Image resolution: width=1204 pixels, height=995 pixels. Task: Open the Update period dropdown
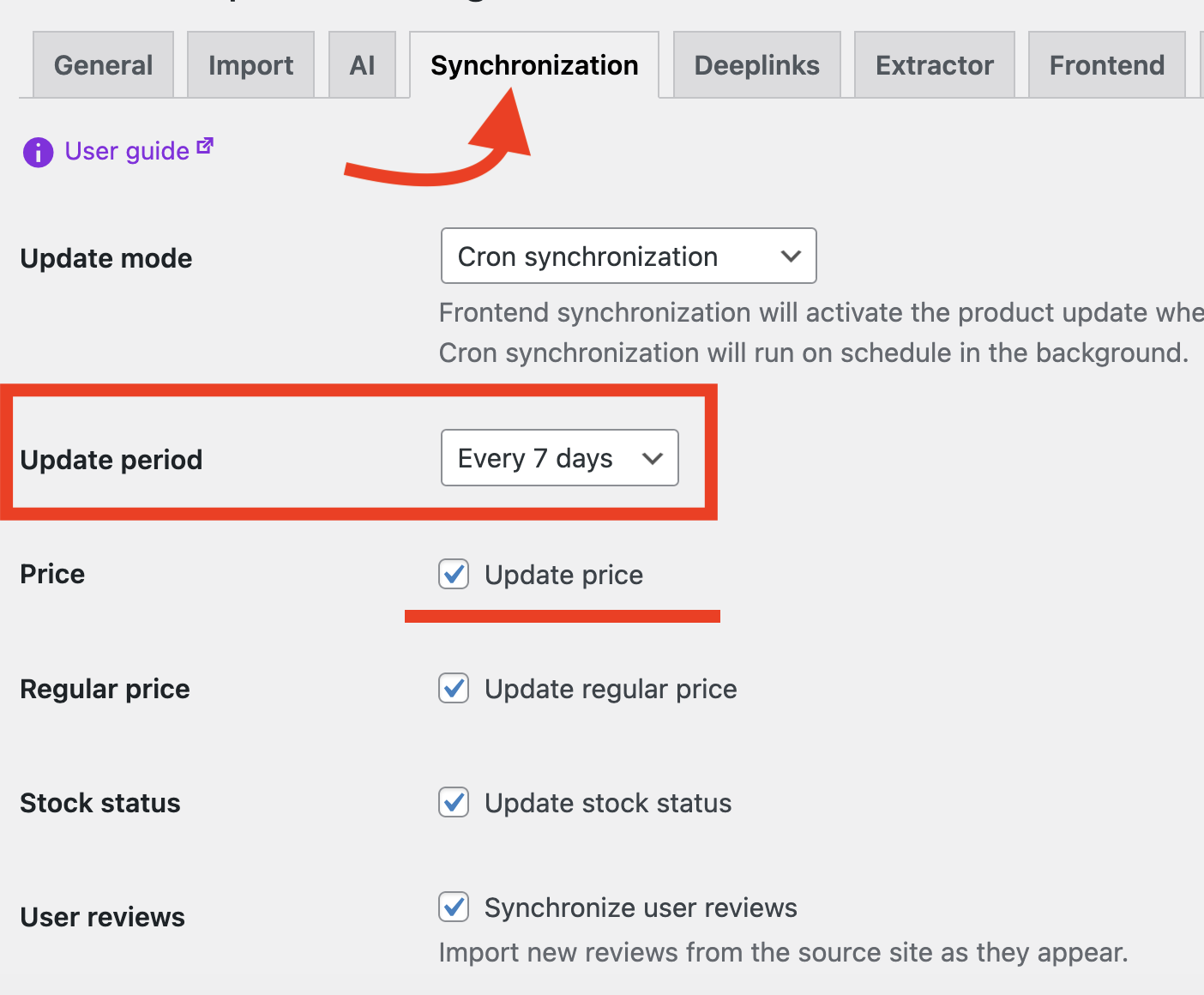pyautogui.click(x=559, y=458)
